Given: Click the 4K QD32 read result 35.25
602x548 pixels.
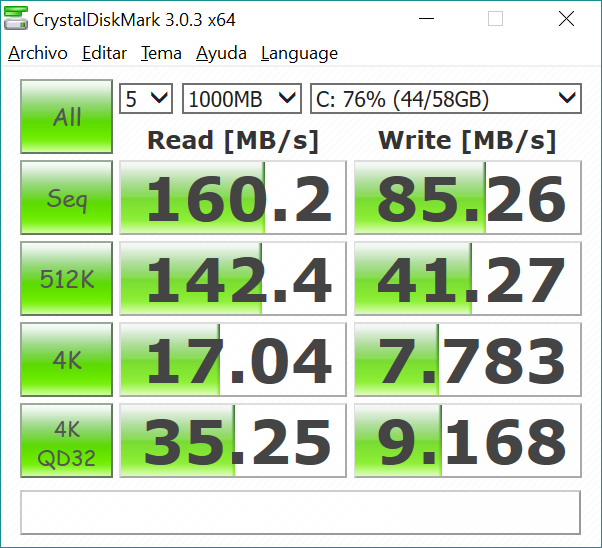Looking at the screenshot, I should (233, 441).
